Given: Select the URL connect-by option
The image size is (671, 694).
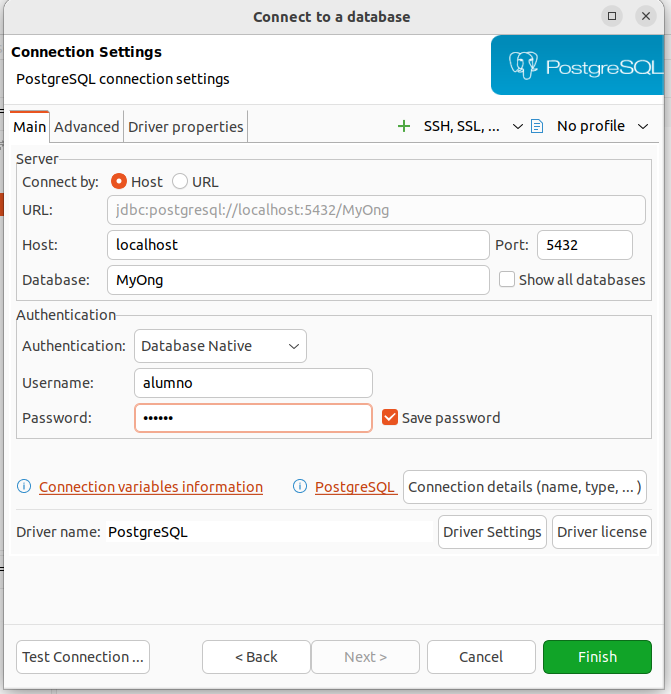Looking at the screenshot, I should coord(180,182).
